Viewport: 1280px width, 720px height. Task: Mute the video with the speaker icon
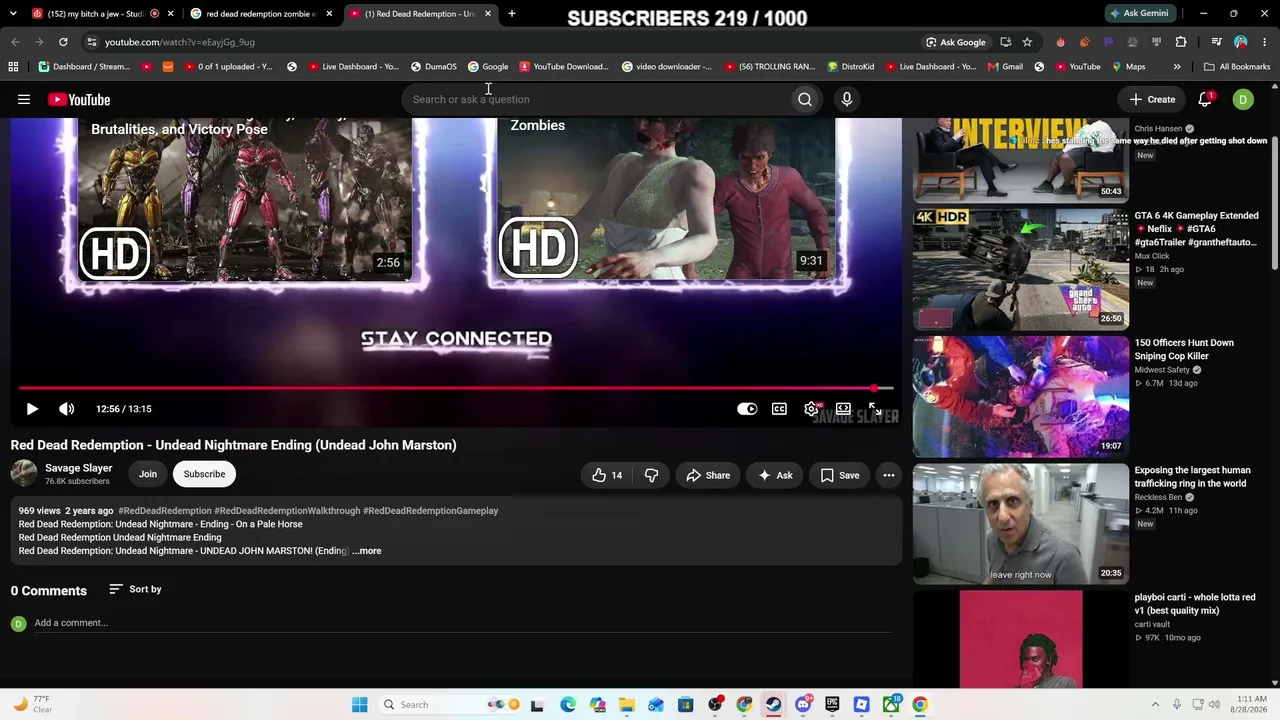click(66, 409)
